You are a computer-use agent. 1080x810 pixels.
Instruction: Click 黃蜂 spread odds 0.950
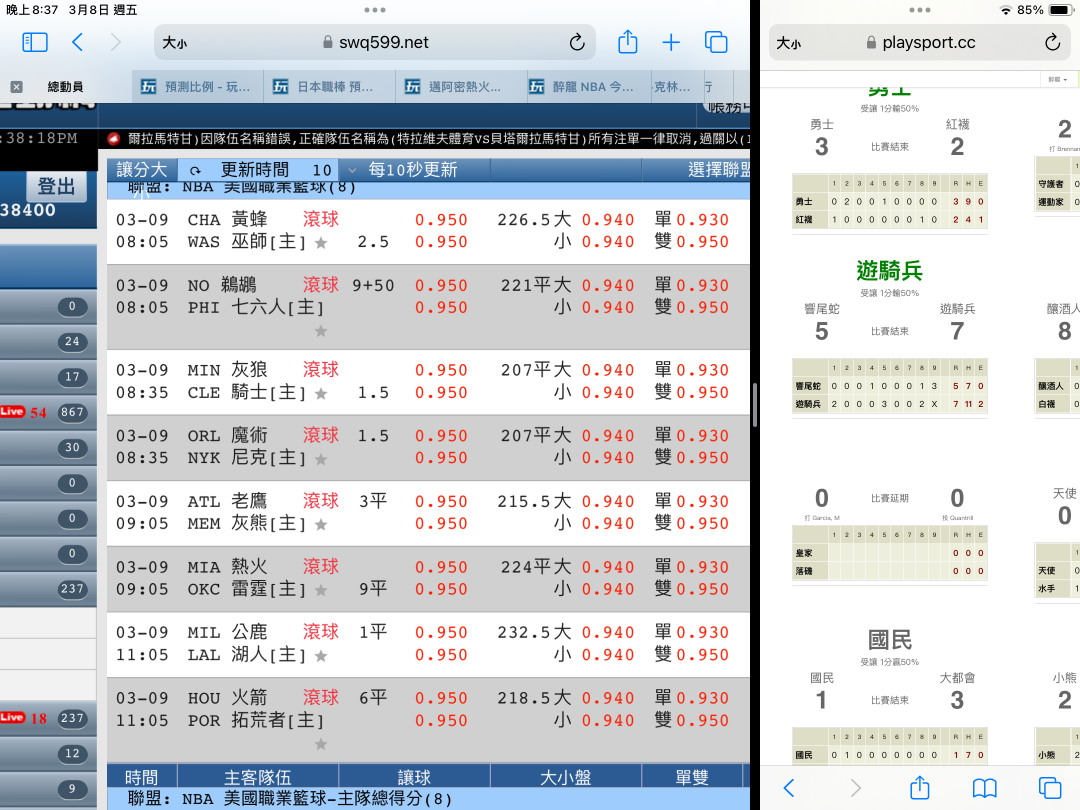(441, 220)
